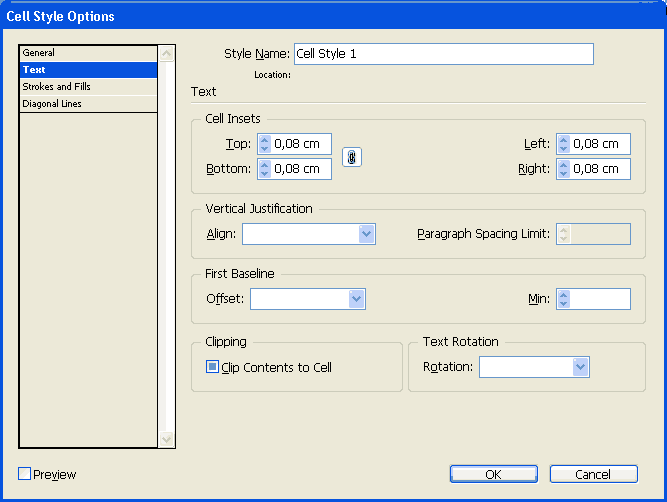Viewport: 667px width, 502px height.
Task: Toggle Clip Contents to Cell checkbox
Action: [x=212, y=367]
